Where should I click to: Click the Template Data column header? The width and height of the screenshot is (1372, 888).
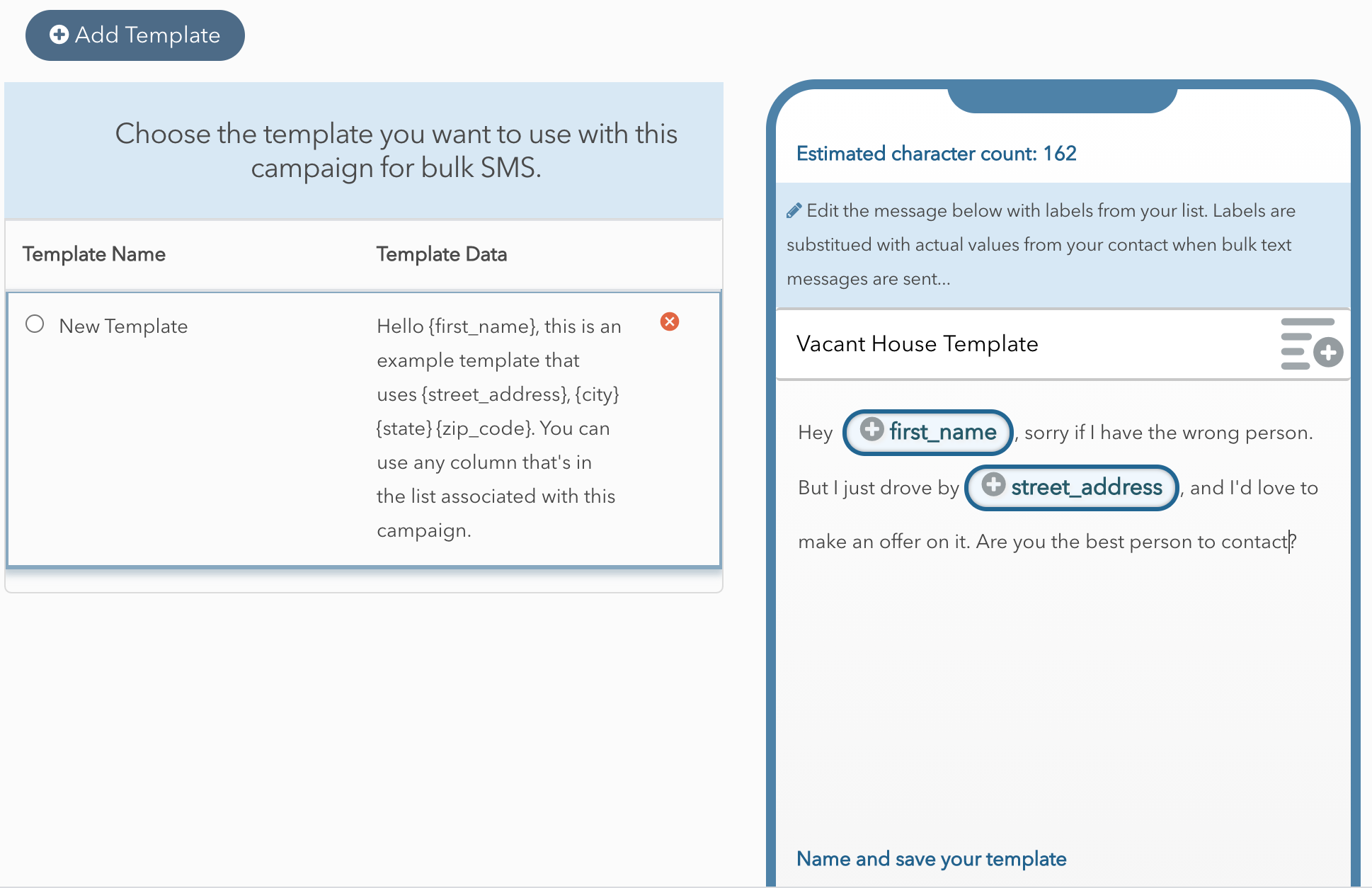coord(442,254)
